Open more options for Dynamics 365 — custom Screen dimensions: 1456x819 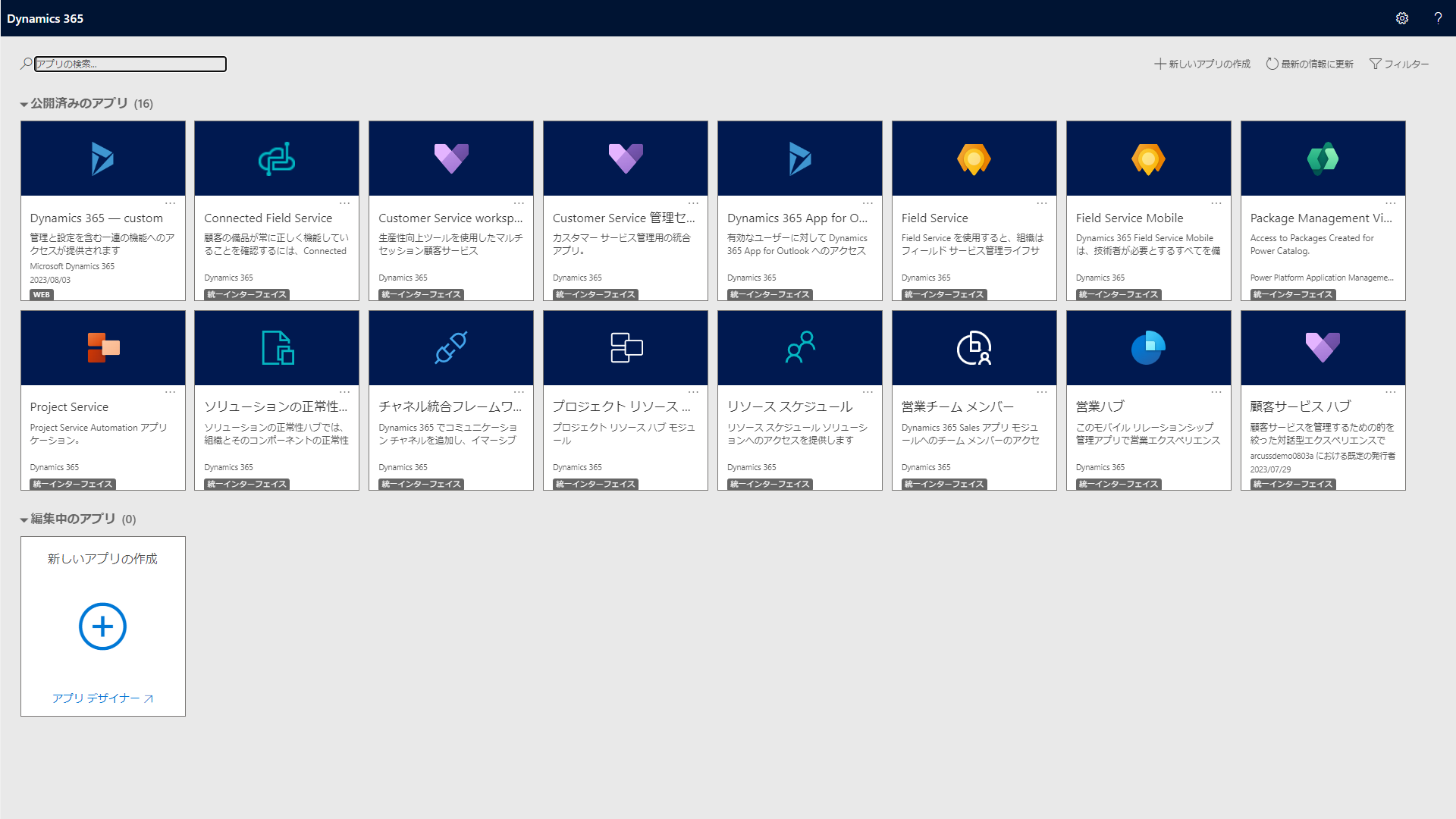[171, 203]
